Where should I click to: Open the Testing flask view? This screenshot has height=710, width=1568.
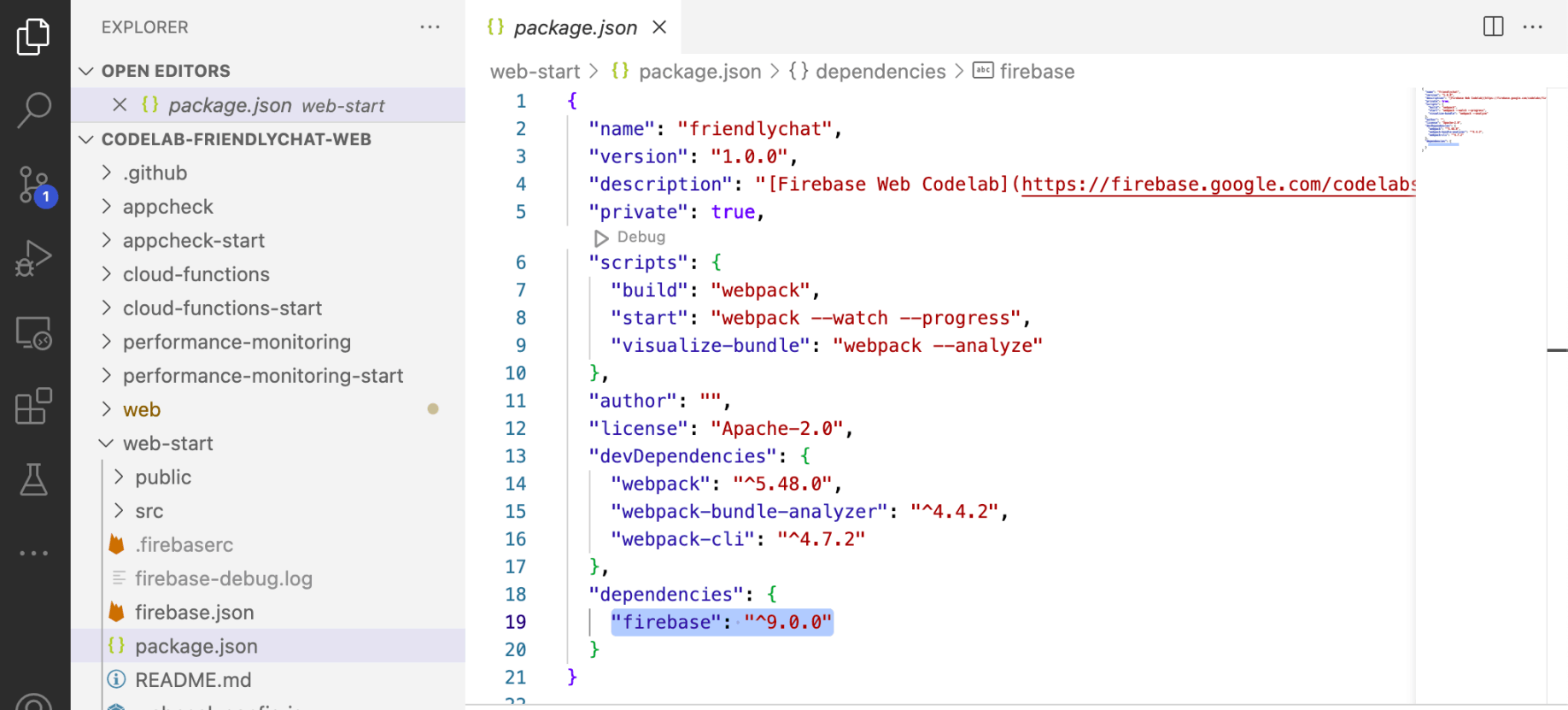click(33, 479)
